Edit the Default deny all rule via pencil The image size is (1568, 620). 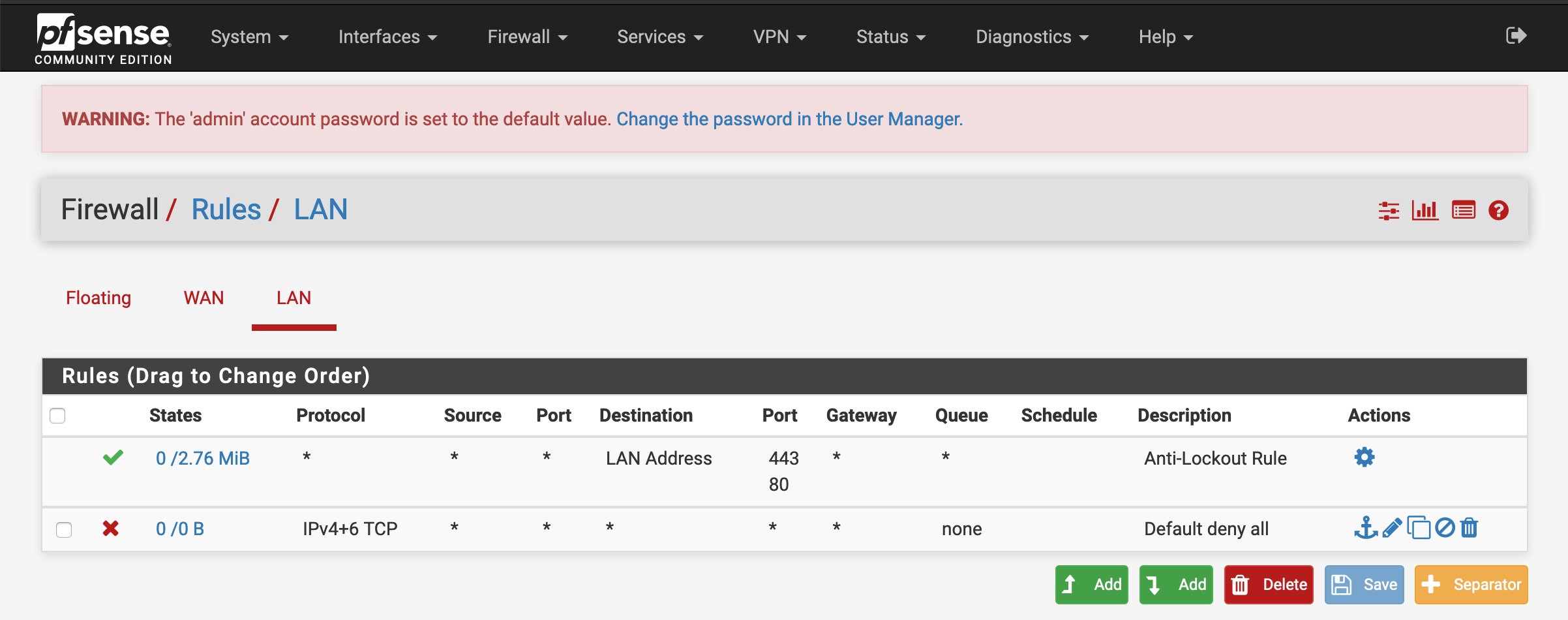[1392, 527]
